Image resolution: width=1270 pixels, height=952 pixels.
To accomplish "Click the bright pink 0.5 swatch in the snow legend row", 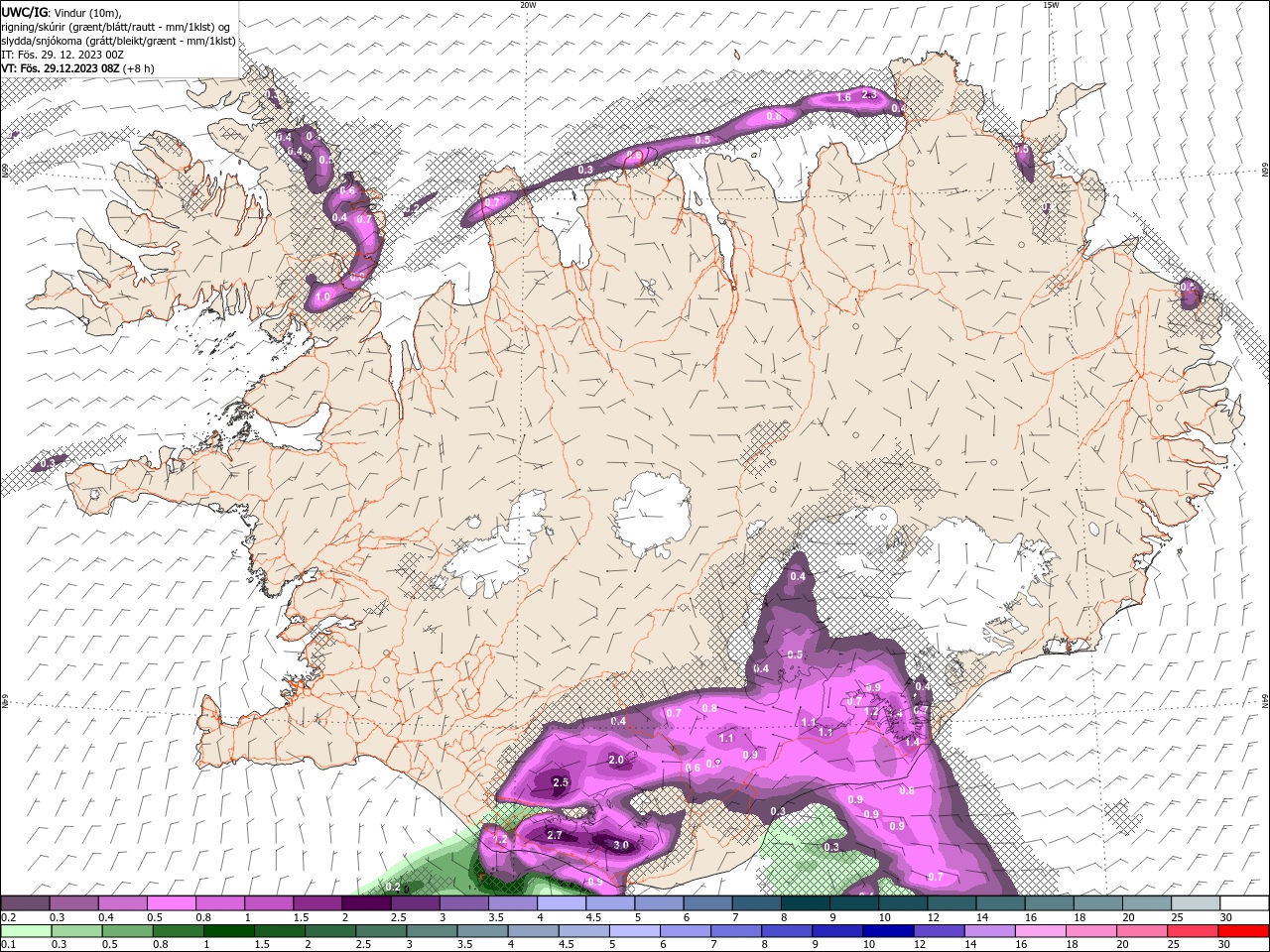I will (x=171, y=902).
